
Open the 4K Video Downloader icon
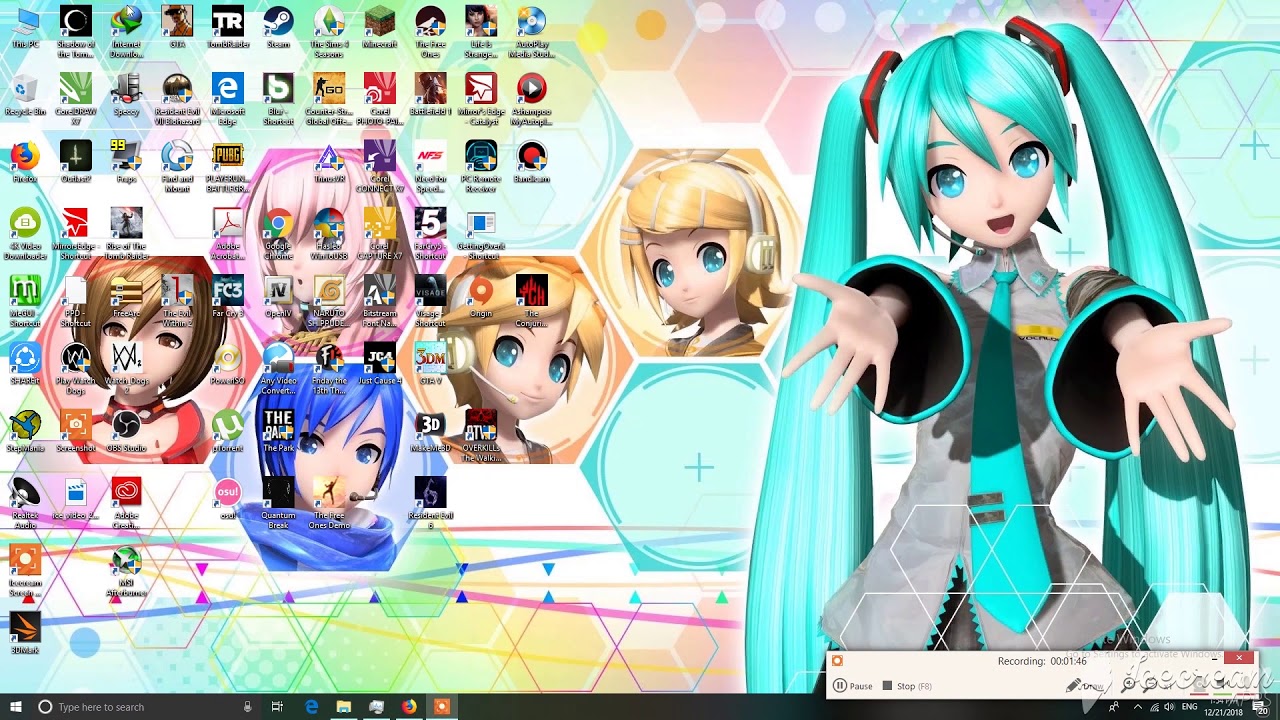coord(25,233)
